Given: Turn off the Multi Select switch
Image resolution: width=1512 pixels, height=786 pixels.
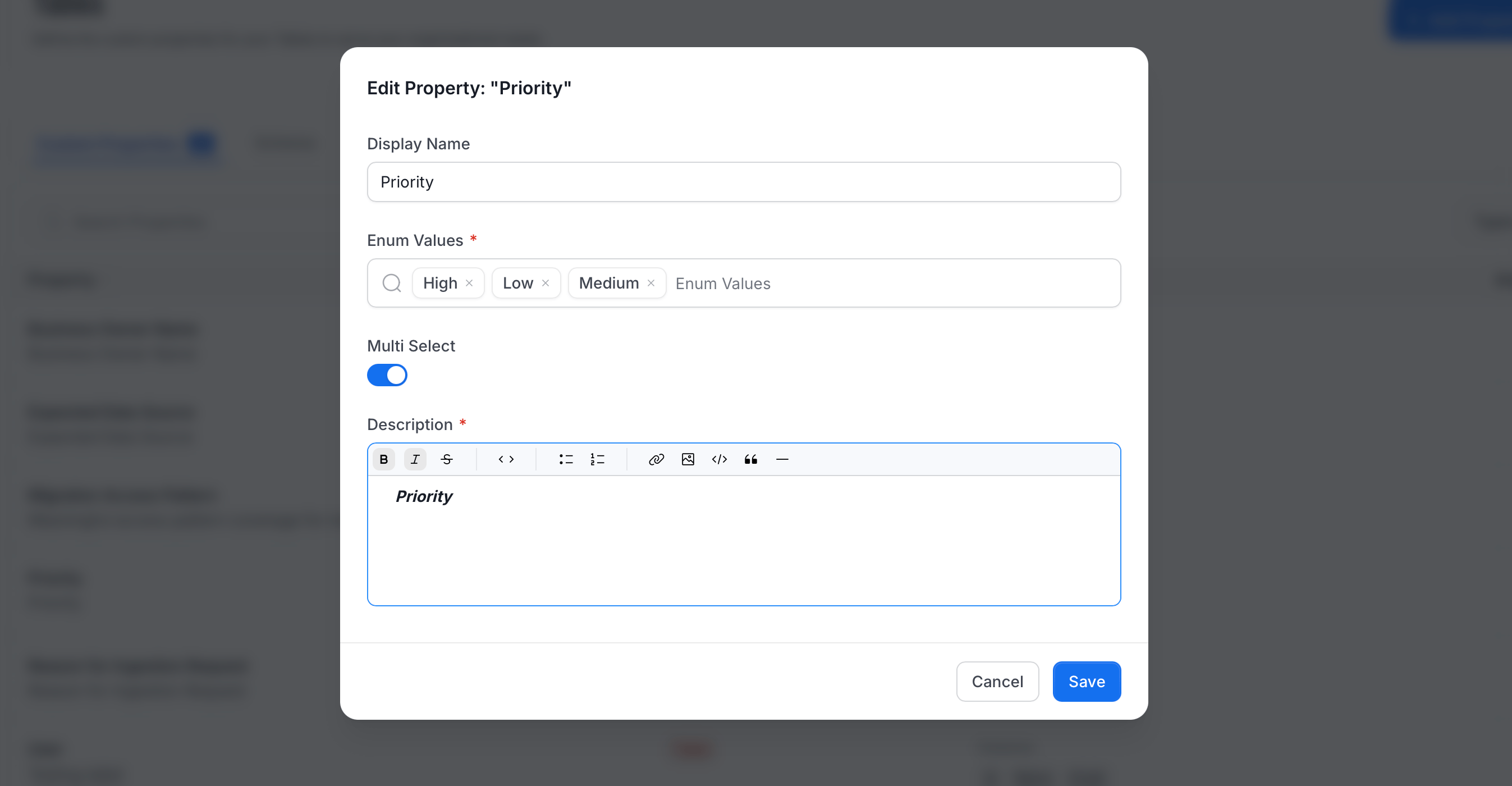Looking at the screenshot, I should point(387,375).
